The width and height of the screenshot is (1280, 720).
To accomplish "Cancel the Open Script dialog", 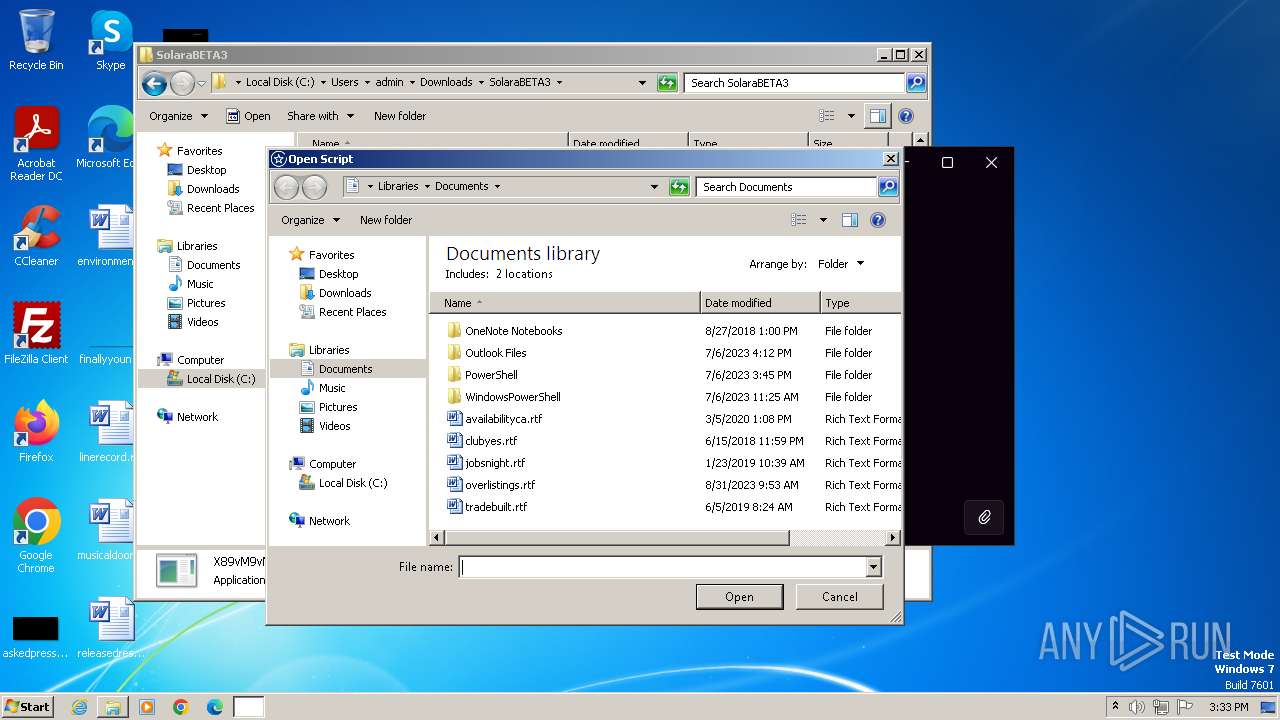I will click(x=840, y=597).
